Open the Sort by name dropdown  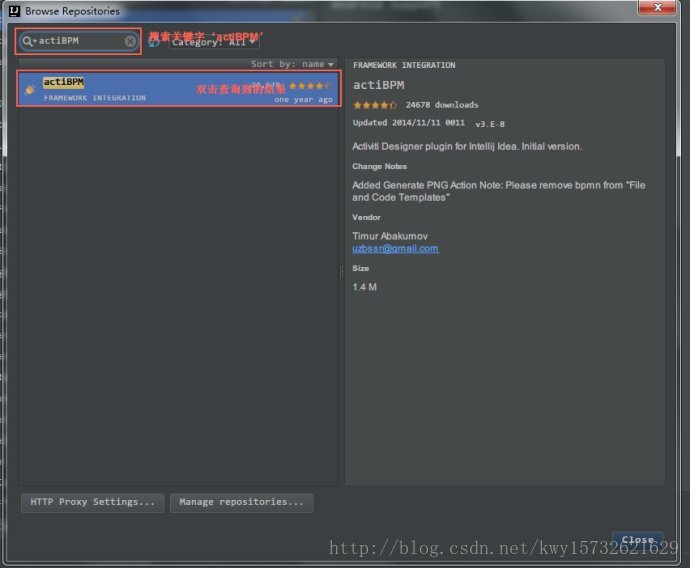click(292, 64)
